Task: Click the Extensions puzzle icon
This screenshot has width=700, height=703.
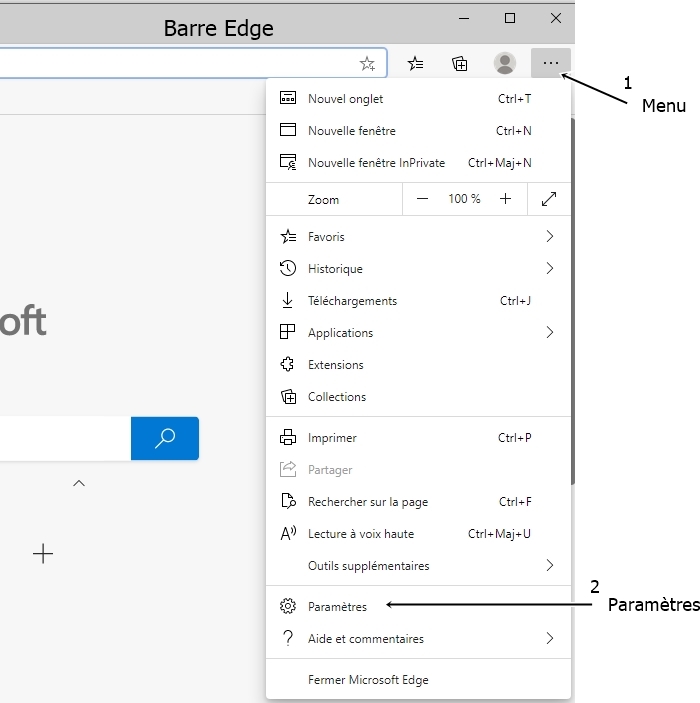Action: tap(287, 364)
